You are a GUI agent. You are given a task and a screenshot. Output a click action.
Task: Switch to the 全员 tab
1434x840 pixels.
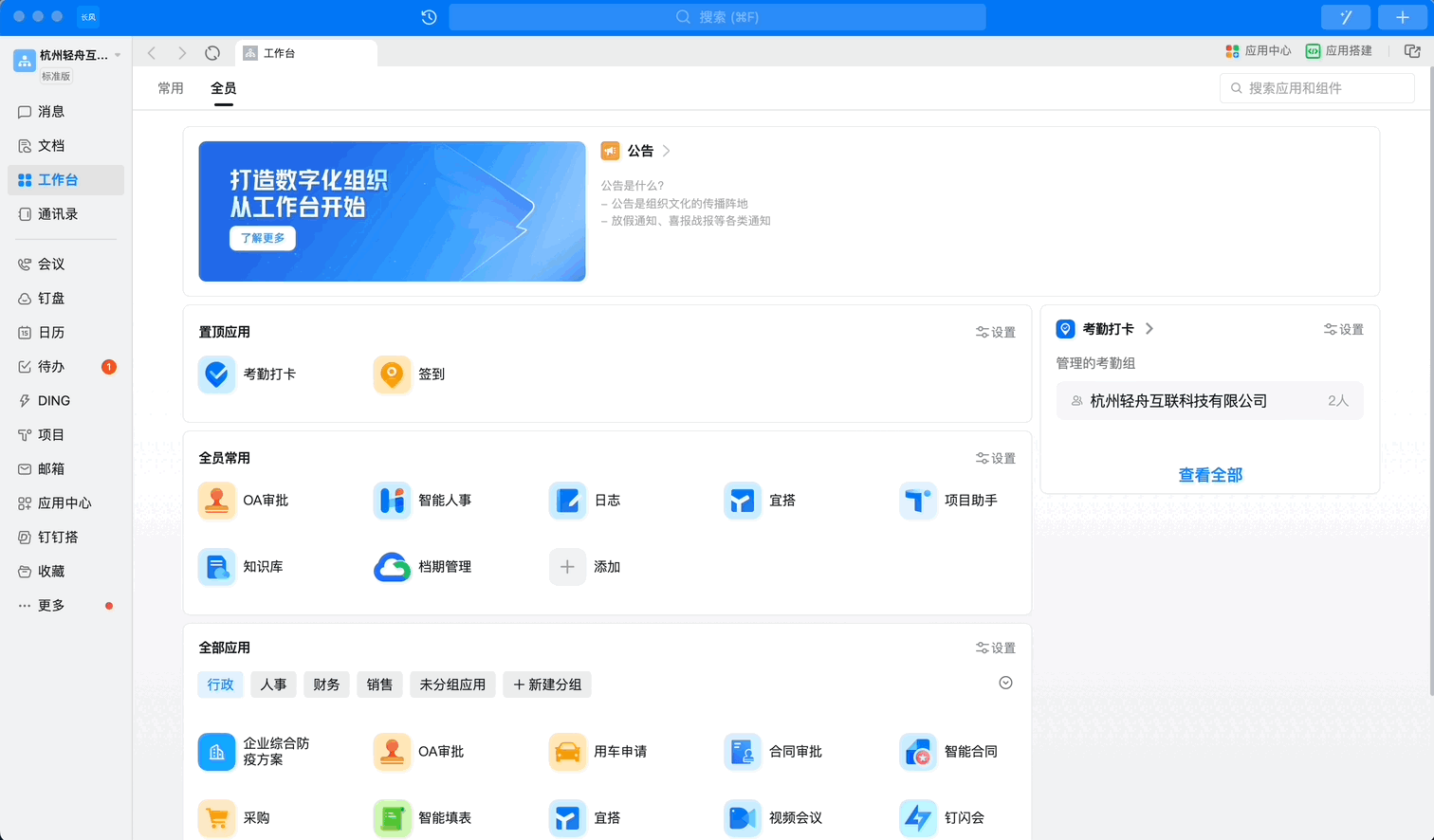224,88
